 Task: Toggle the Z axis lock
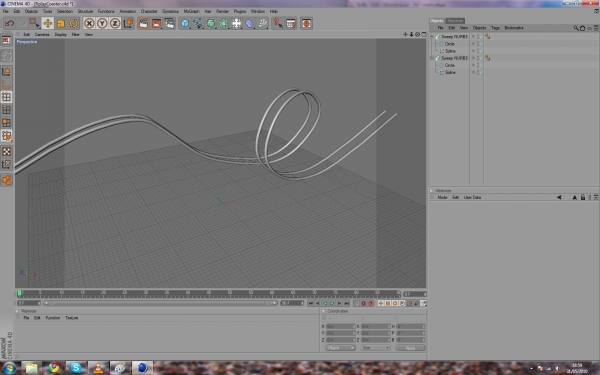[x=115, y=23]
